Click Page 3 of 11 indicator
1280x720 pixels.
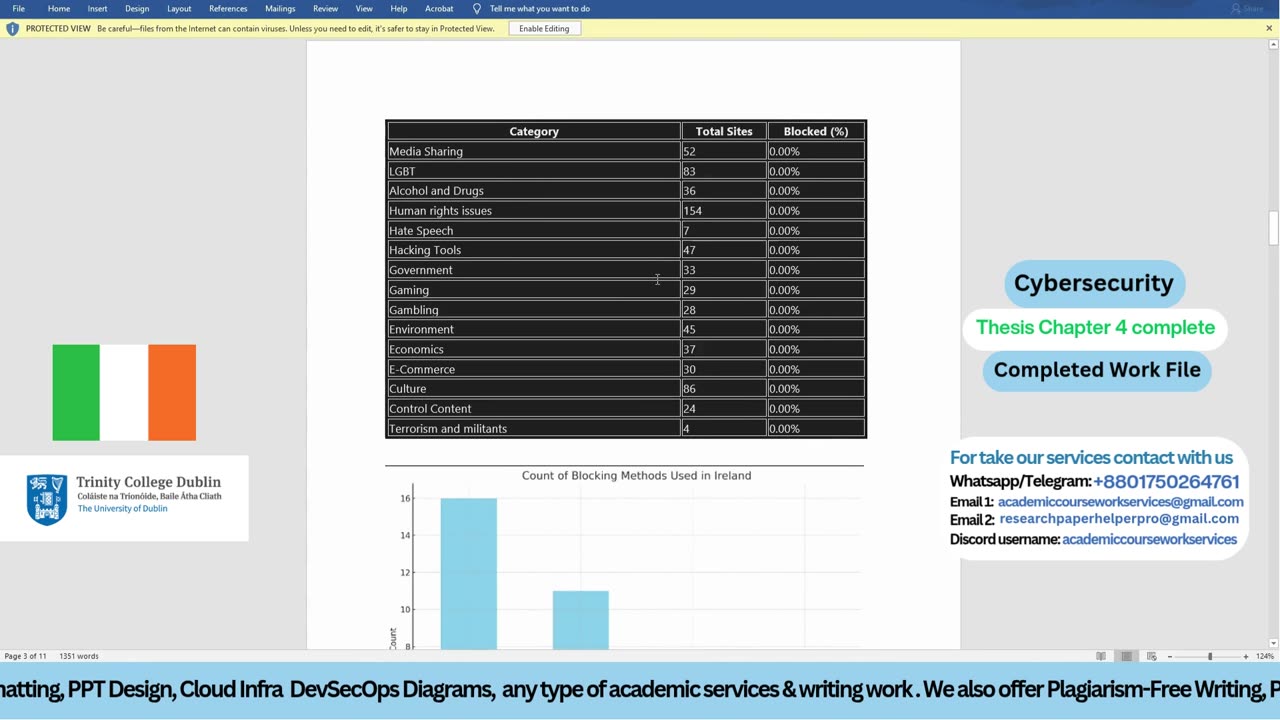[26, 656]
